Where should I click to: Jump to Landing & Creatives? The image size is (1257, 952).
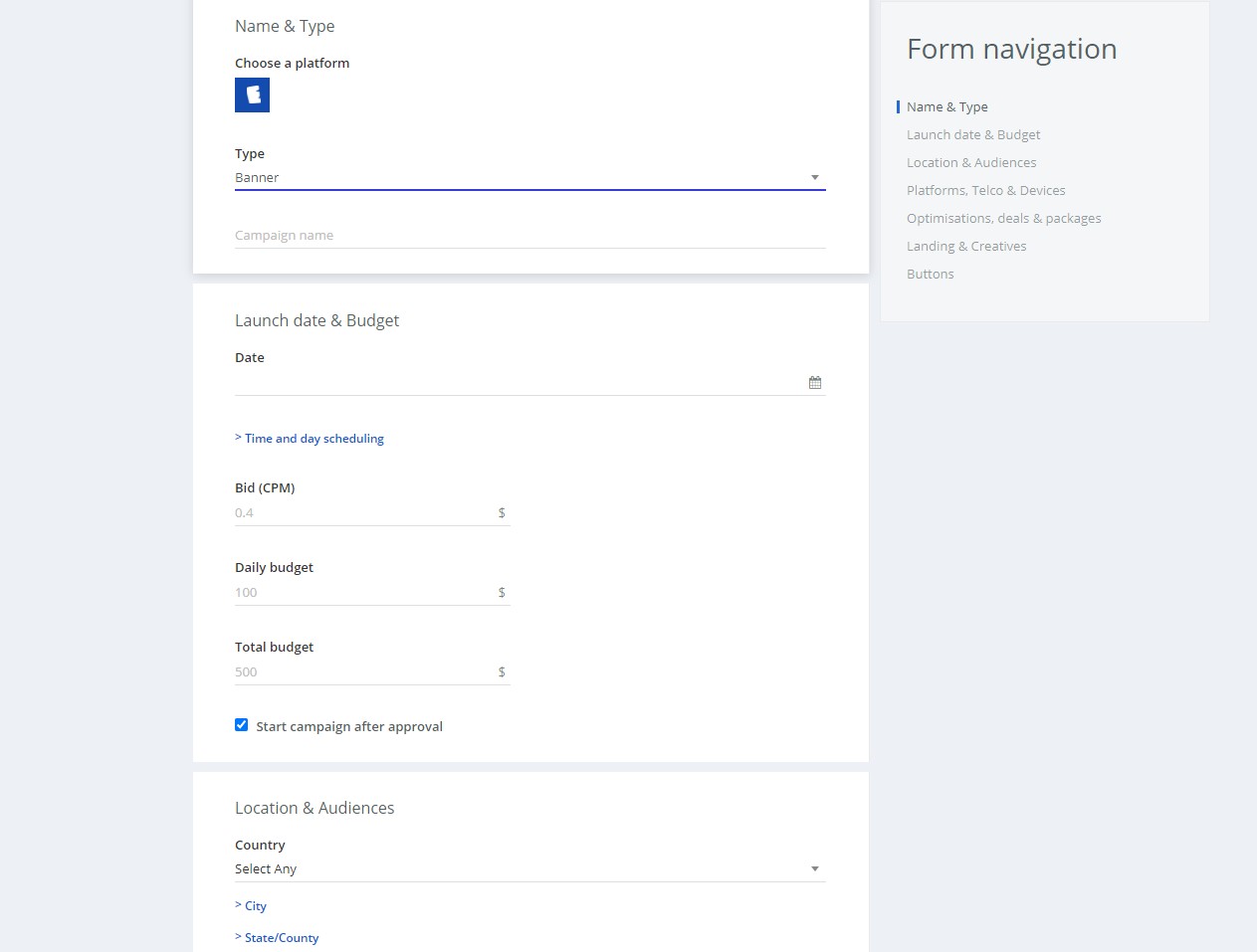click(966, 247)
